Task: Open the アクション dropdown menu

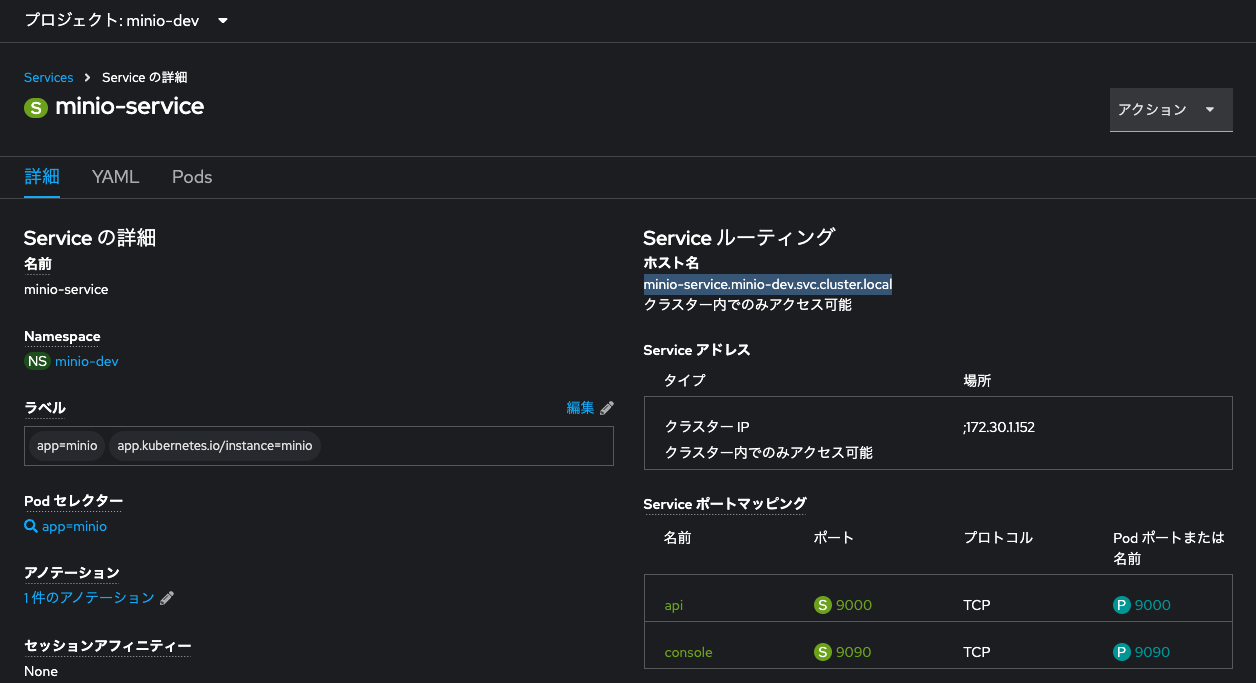Action: (x=1171, y=109)
